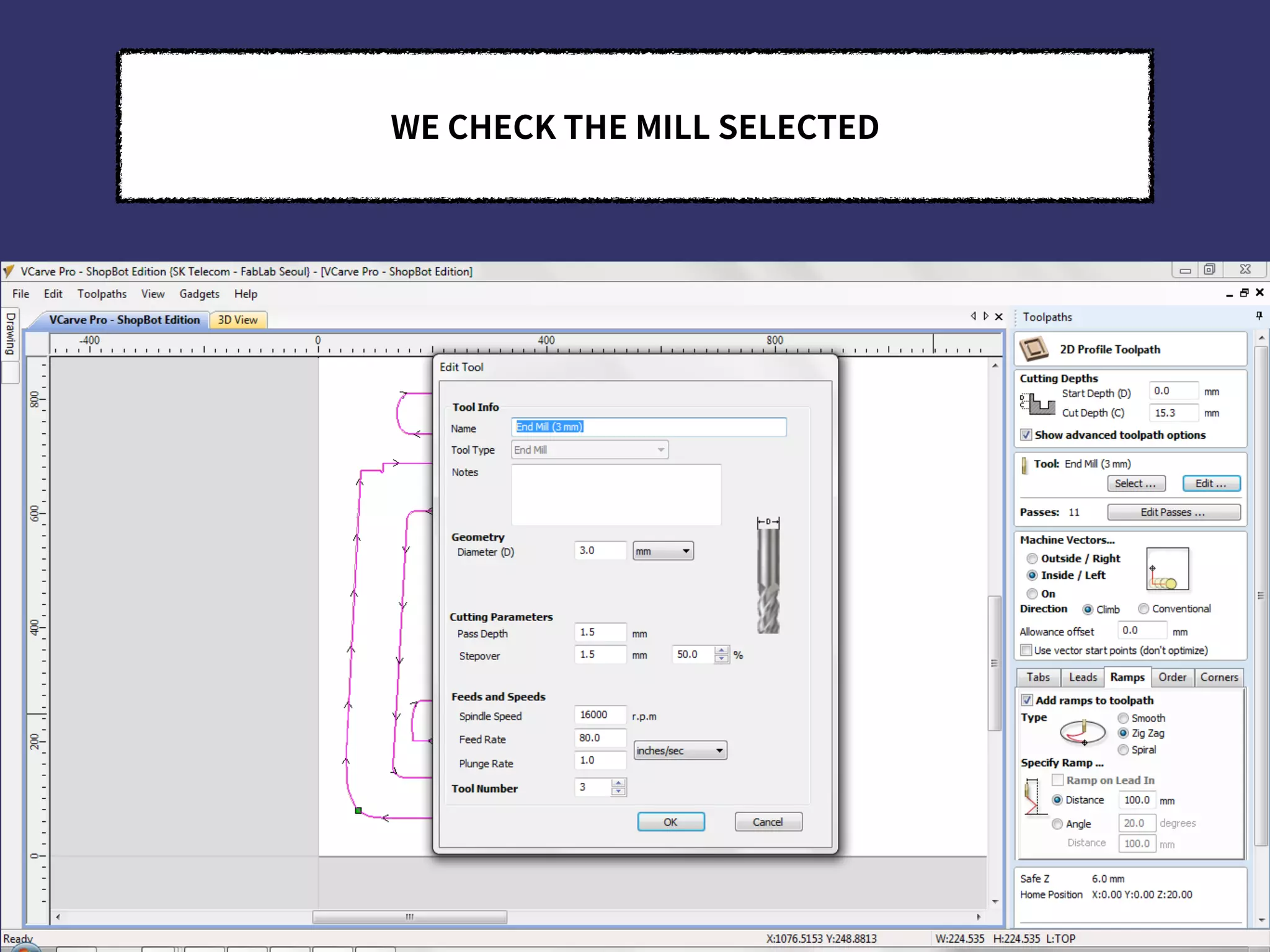This screenshot has width=1270, height=952.
Task: Click the Spindle Speed input field
Action: [x=600, y=715]
